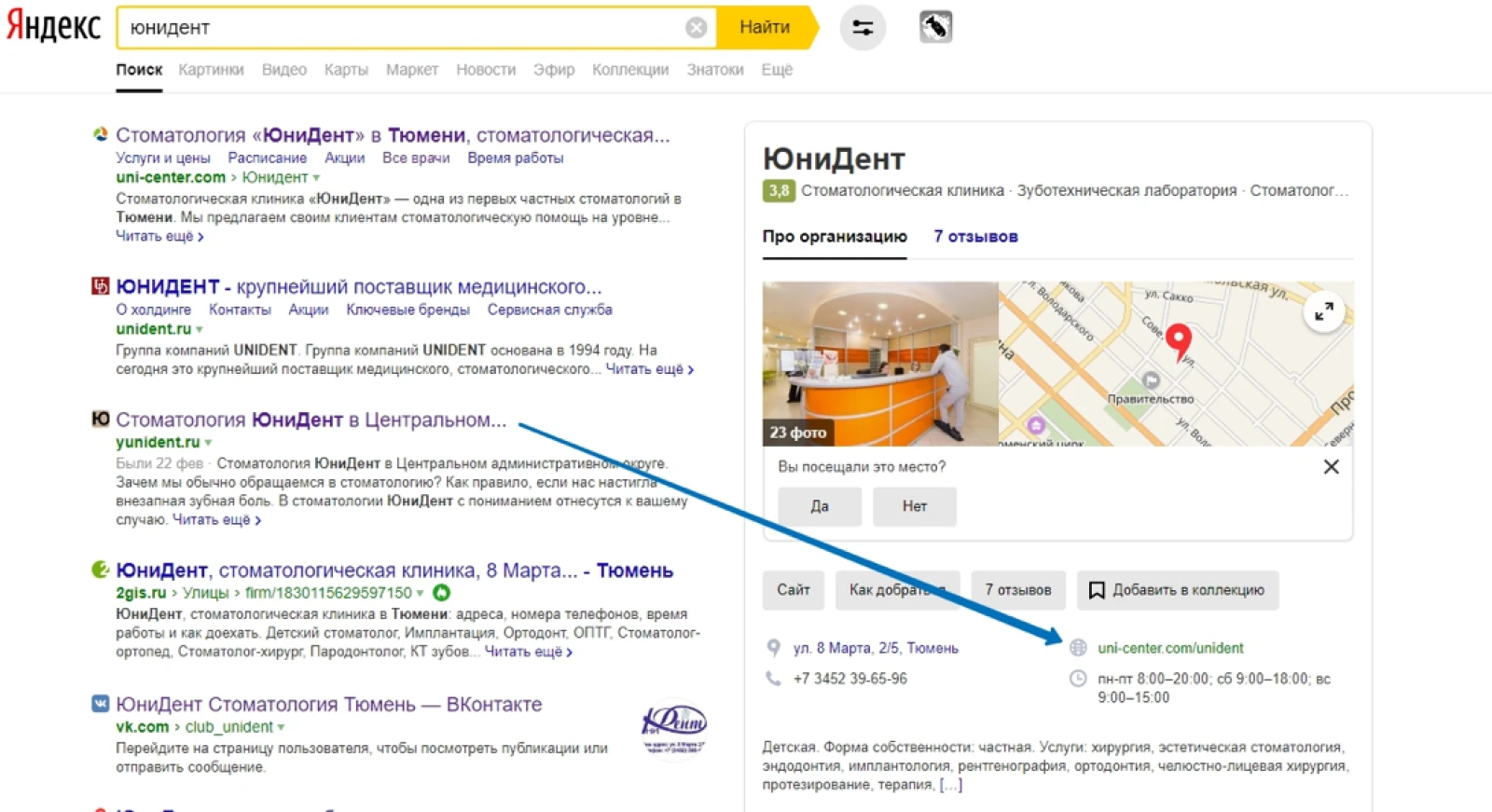Open dropdown arrow after 2gis firm URL
The width and height of the screenshot is (1492, 812).
point(420,594)
